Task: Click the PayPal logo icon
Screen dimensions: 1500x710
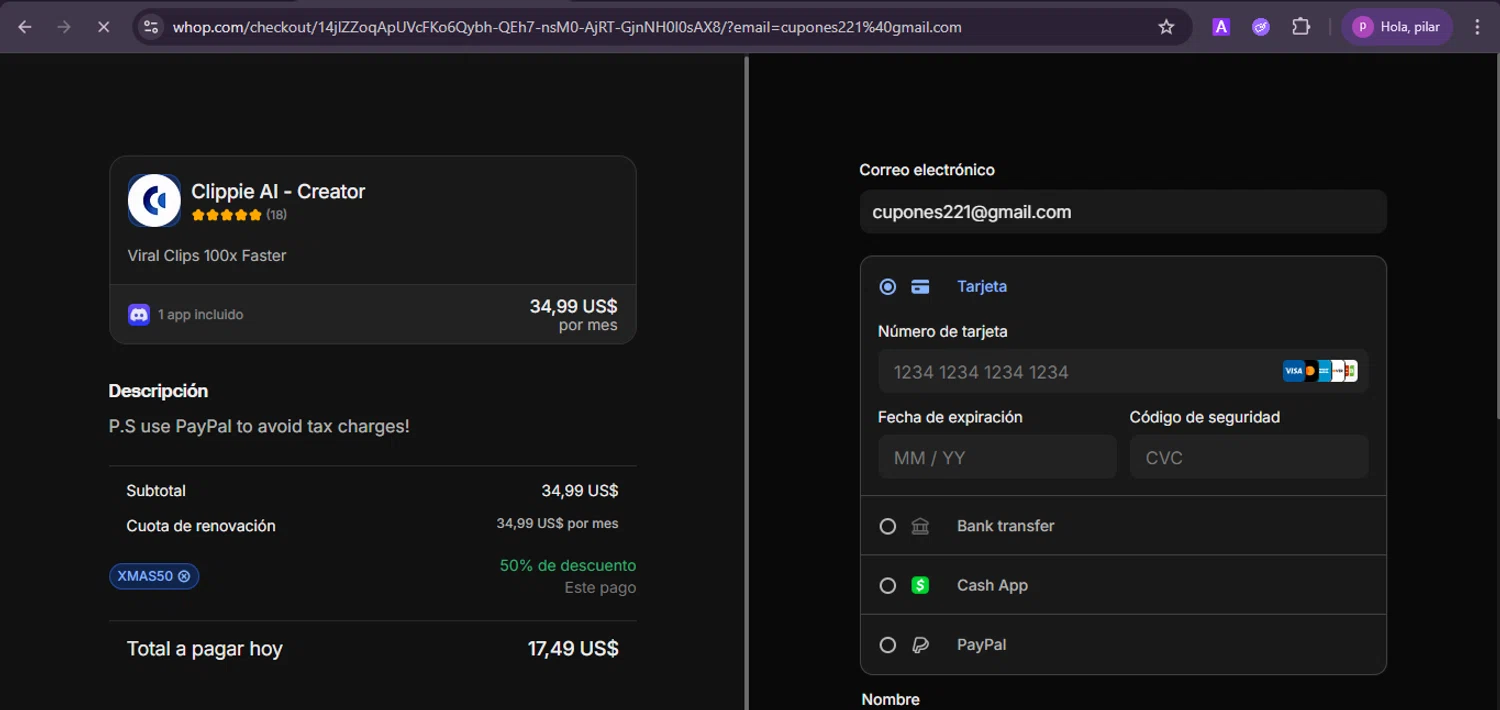Action: pos(920,645)
